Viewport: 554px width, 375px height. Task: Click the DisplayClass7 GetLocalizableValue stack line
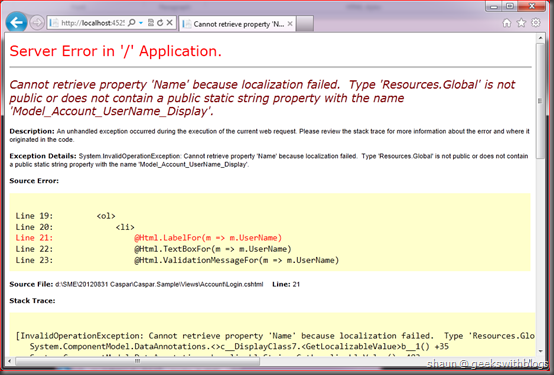239,346
